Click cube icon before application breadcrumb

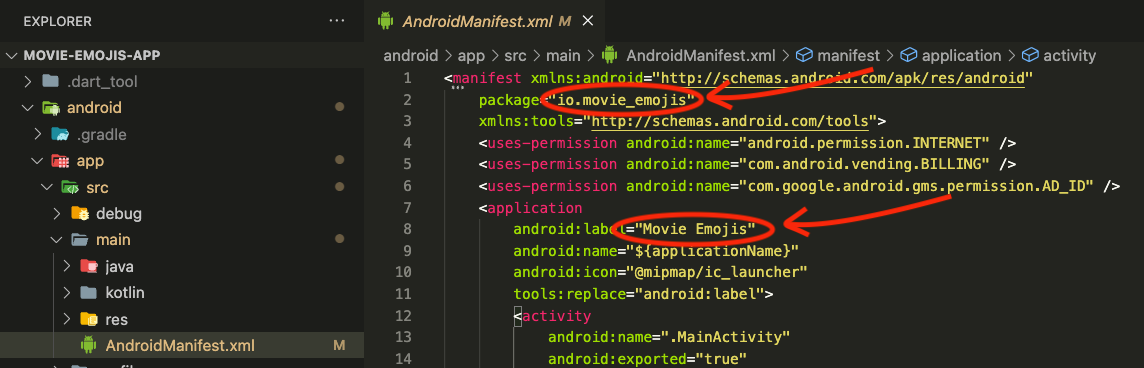coord(908,55)
